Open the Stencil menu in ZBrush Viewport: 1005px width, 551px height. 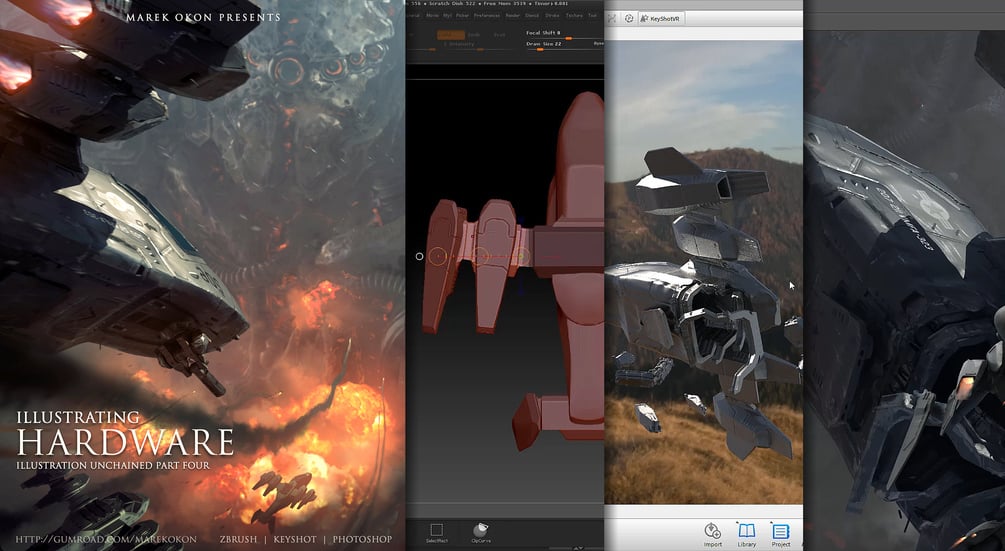point(532,15)
